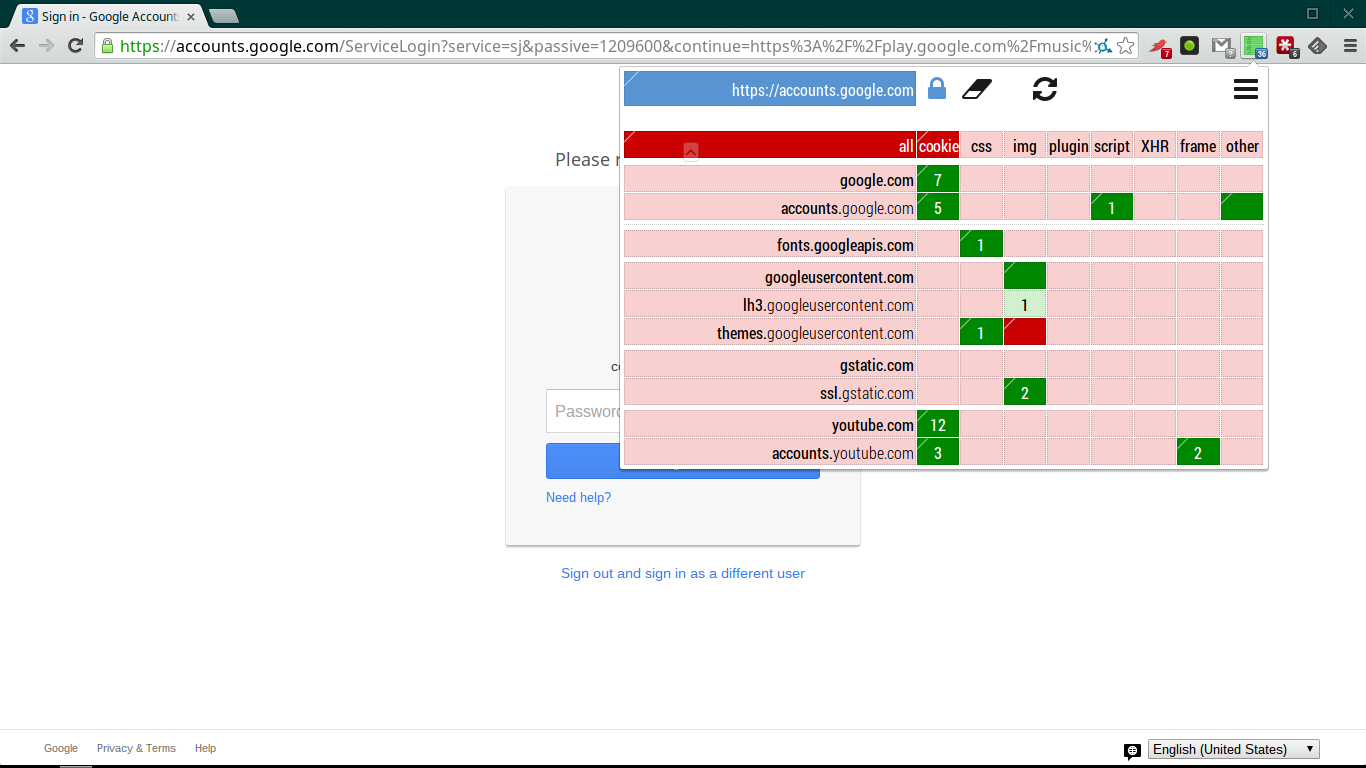
Task: Toggle the 'frame' column header
Action: (1198, 145)
